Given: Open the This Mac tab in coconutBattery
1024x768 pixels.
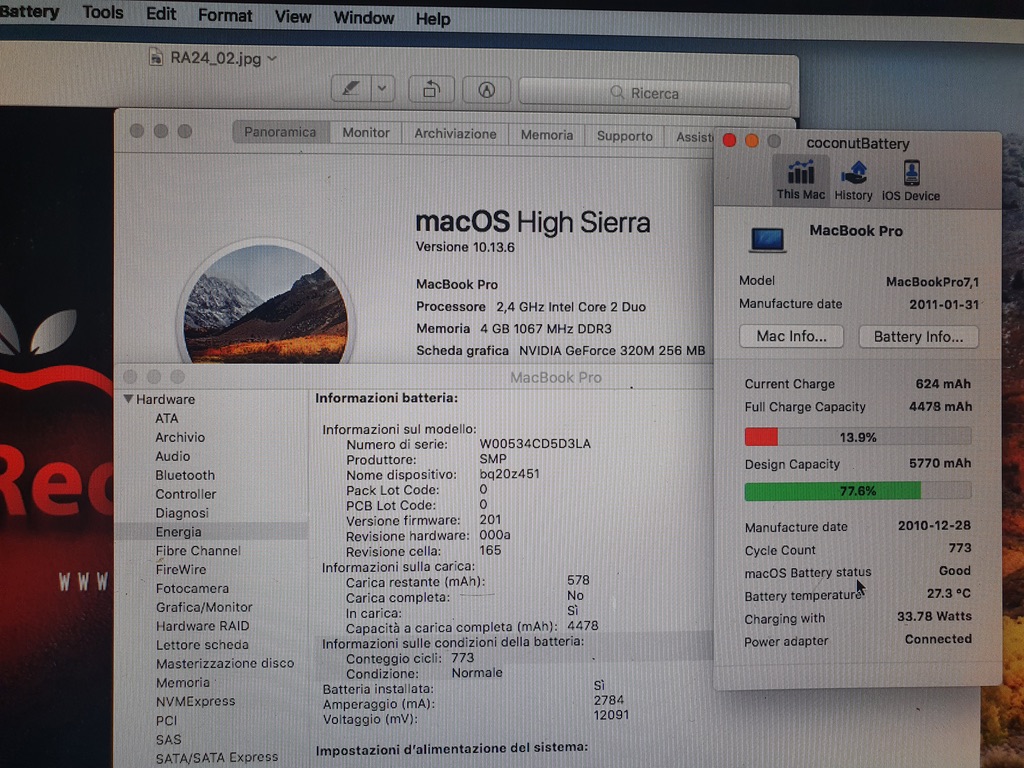Looking at the screenshot, I should tap(801, 180).
